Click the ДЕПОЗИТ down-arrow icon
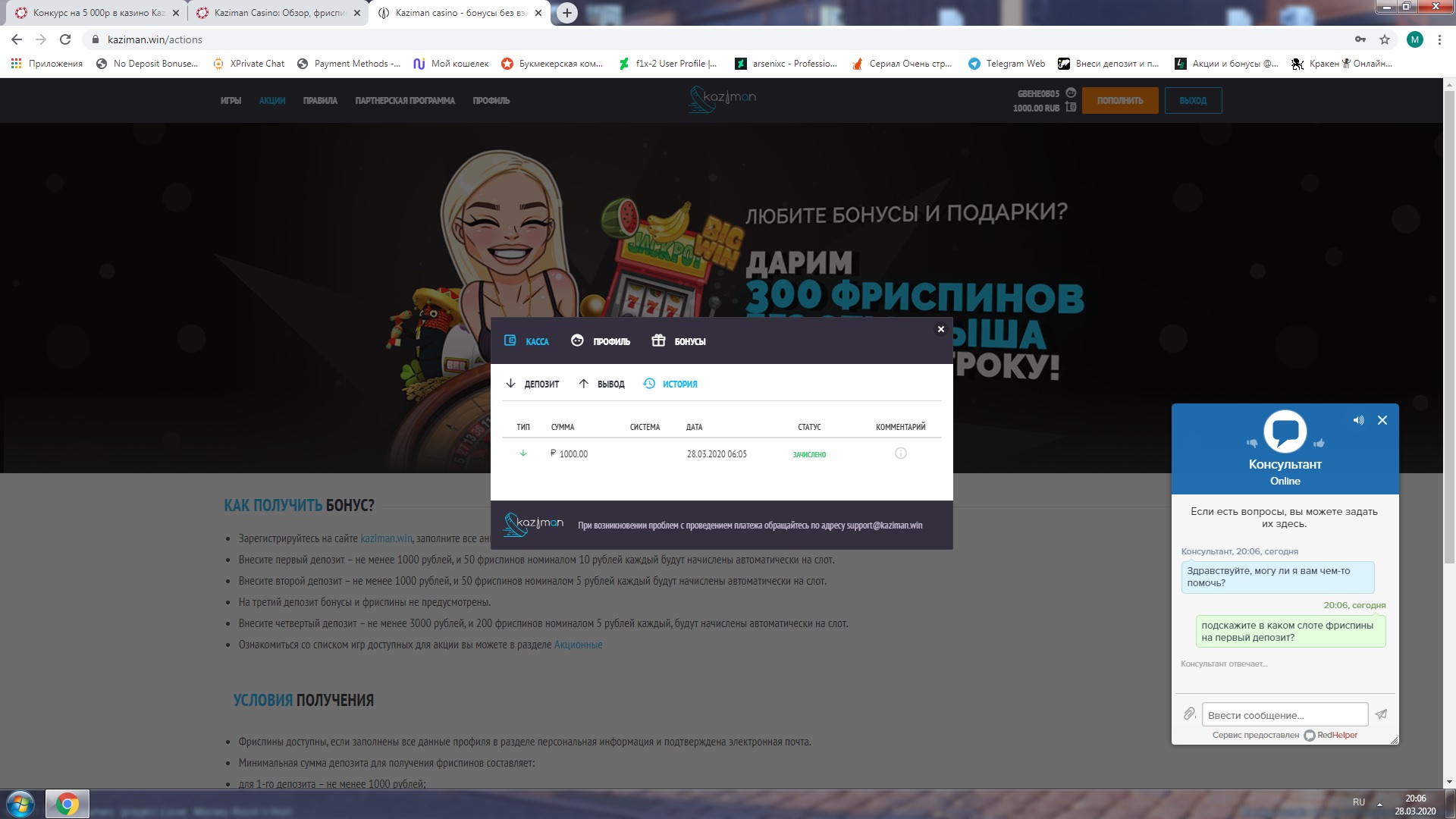Image resolution: width=1456 pixels, height=819 pixels. pyautogui.click(x=511, y=384)
